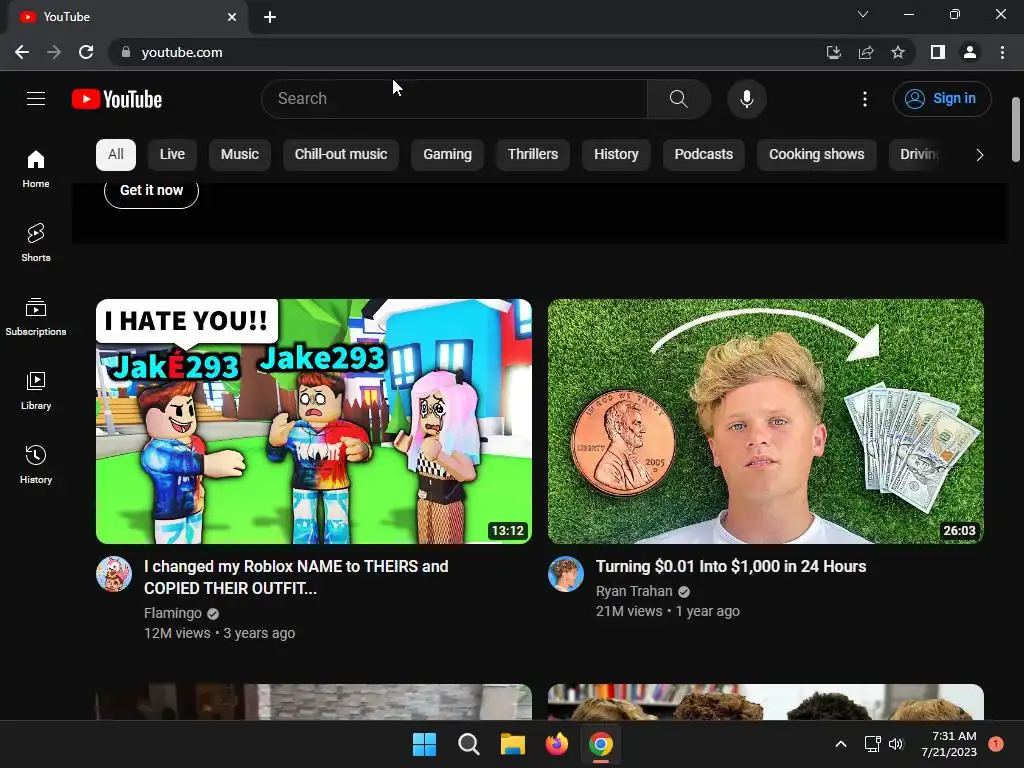The image size is (1024, 768).
Task: Open the YouTube hamburger guide menu
Action: (36, 99)
